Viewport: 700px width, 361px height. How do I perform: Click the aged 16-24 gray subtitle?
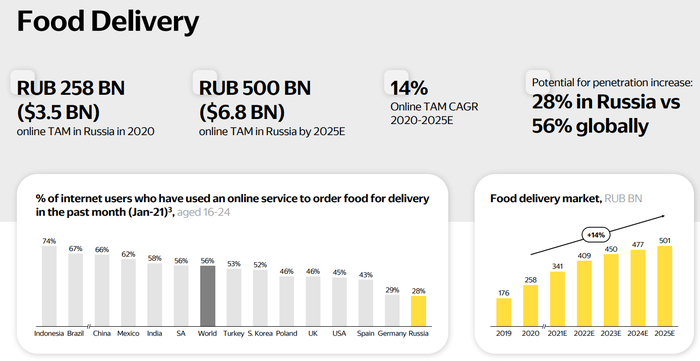204,212
